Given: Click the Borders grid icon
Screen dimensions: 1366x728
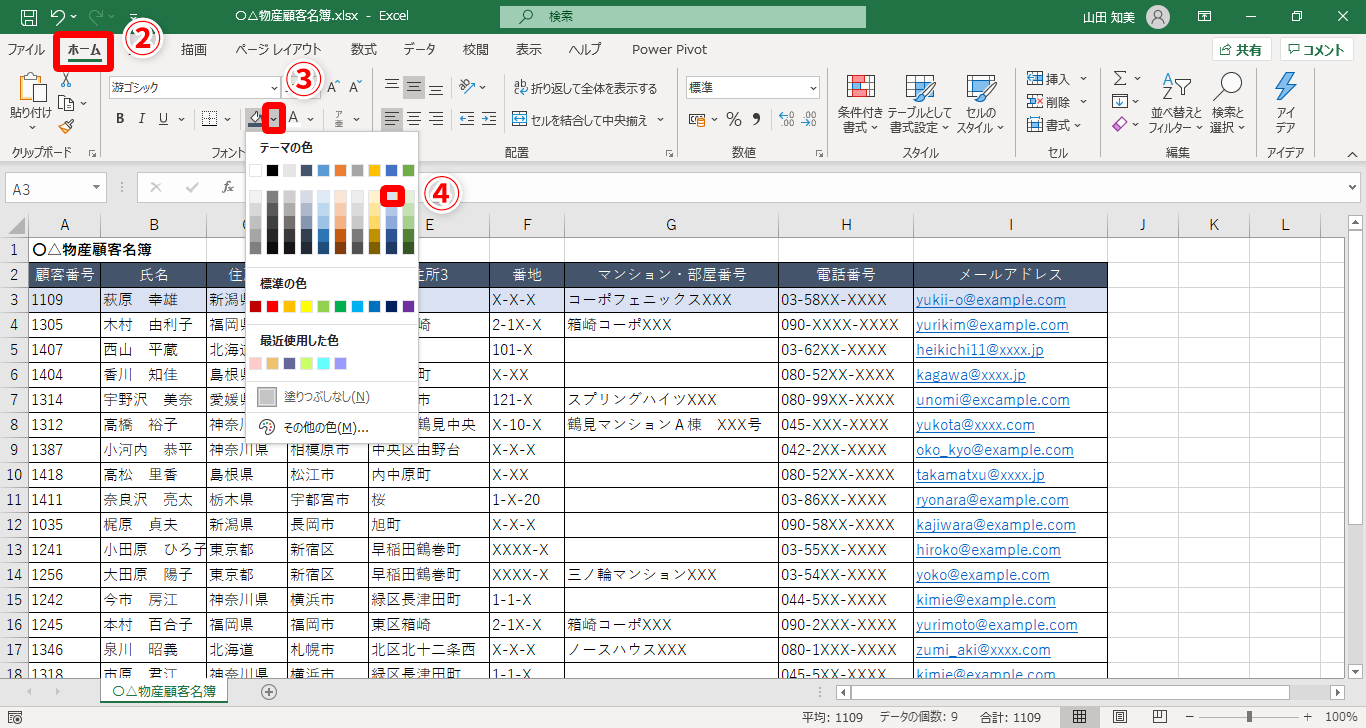Looking at the screenshot, I should 210,119.
